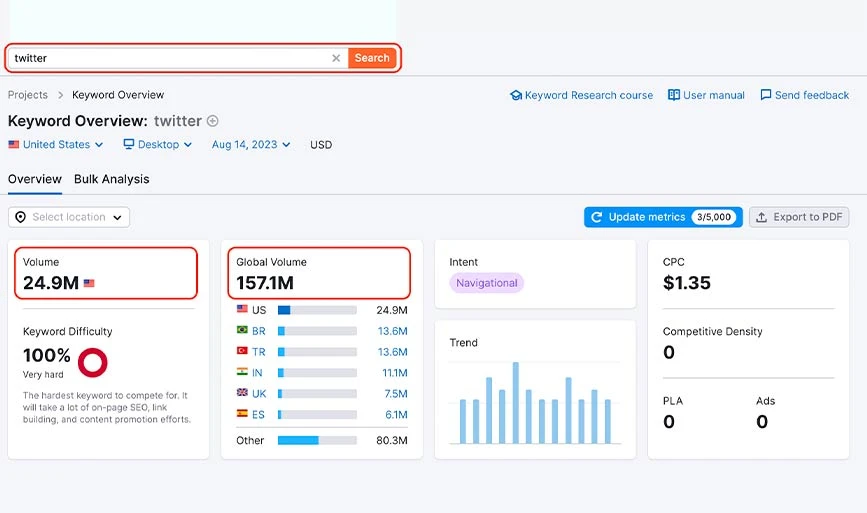
Task: Click the Spain flag icon
Action: [242, 413]
